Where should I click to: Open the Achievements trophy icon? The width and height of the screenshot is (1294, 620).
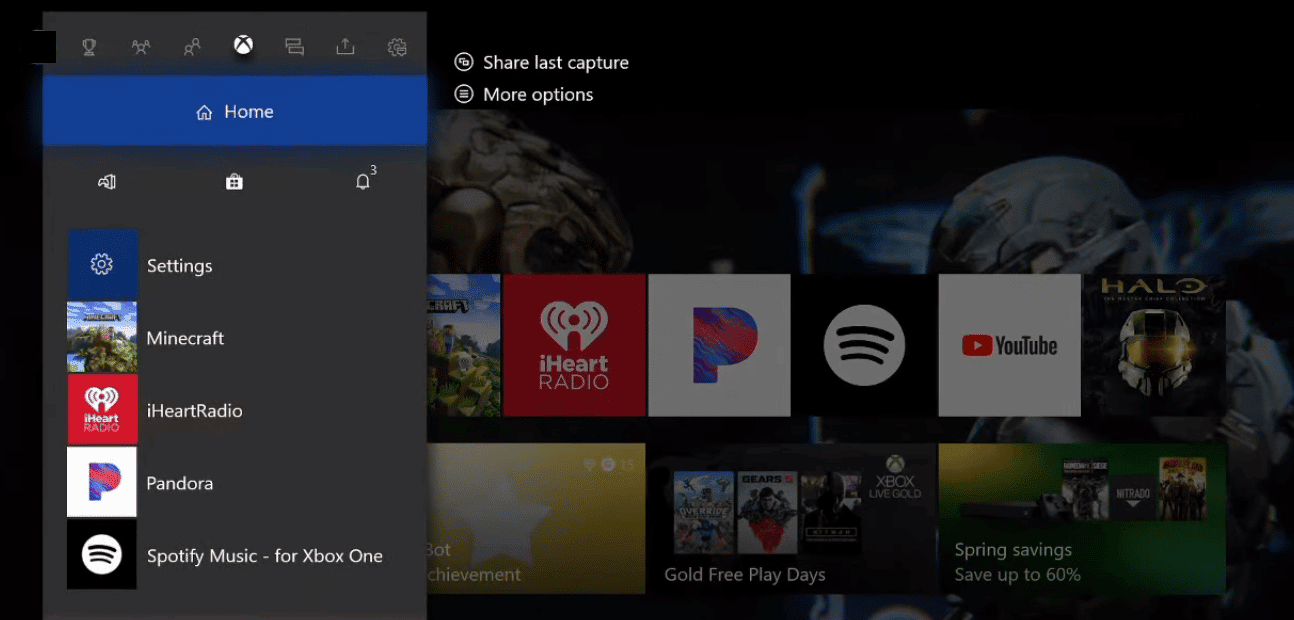pos(89,46)
